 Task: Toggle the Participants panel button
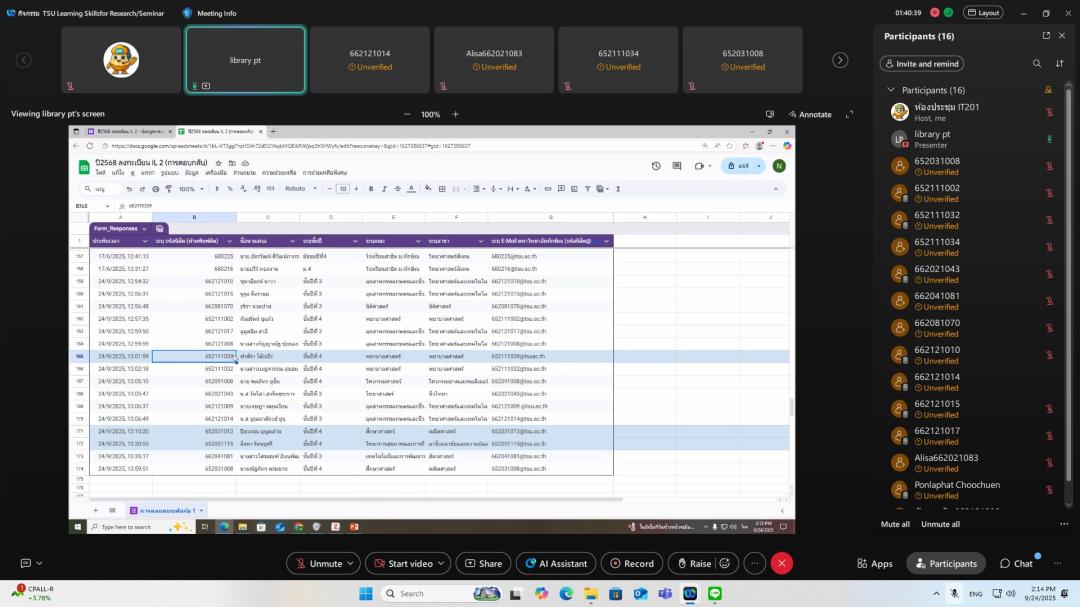tap(945, 564)
